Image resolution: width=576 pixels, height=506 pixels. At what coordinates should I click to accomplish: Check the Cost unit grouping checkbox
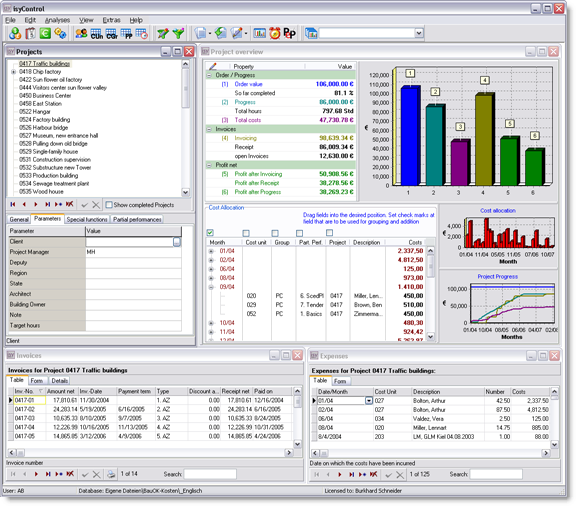coord(246,233)
